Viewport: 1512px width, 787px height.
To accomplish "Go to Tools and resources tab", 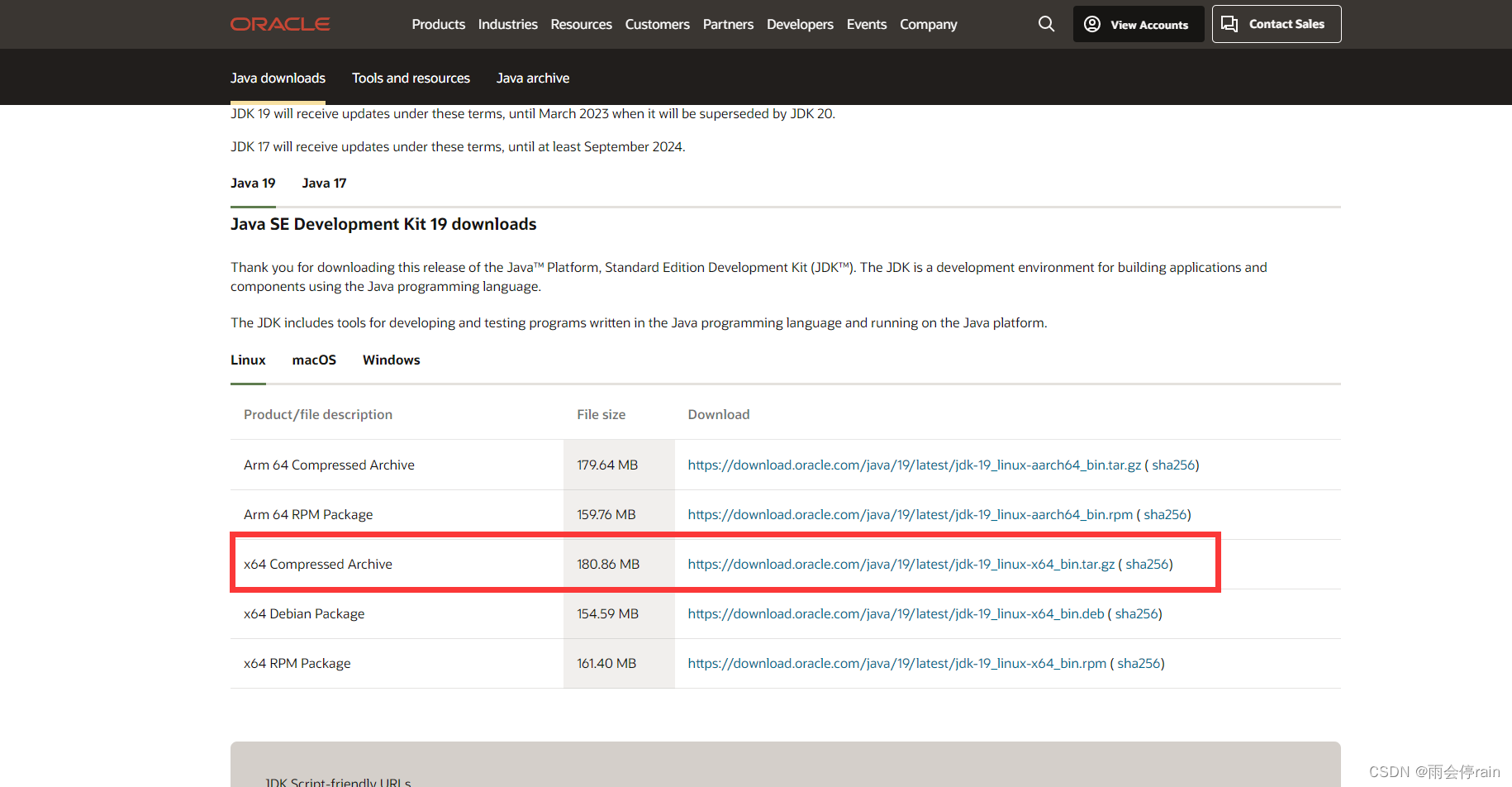I will [411, 78].
